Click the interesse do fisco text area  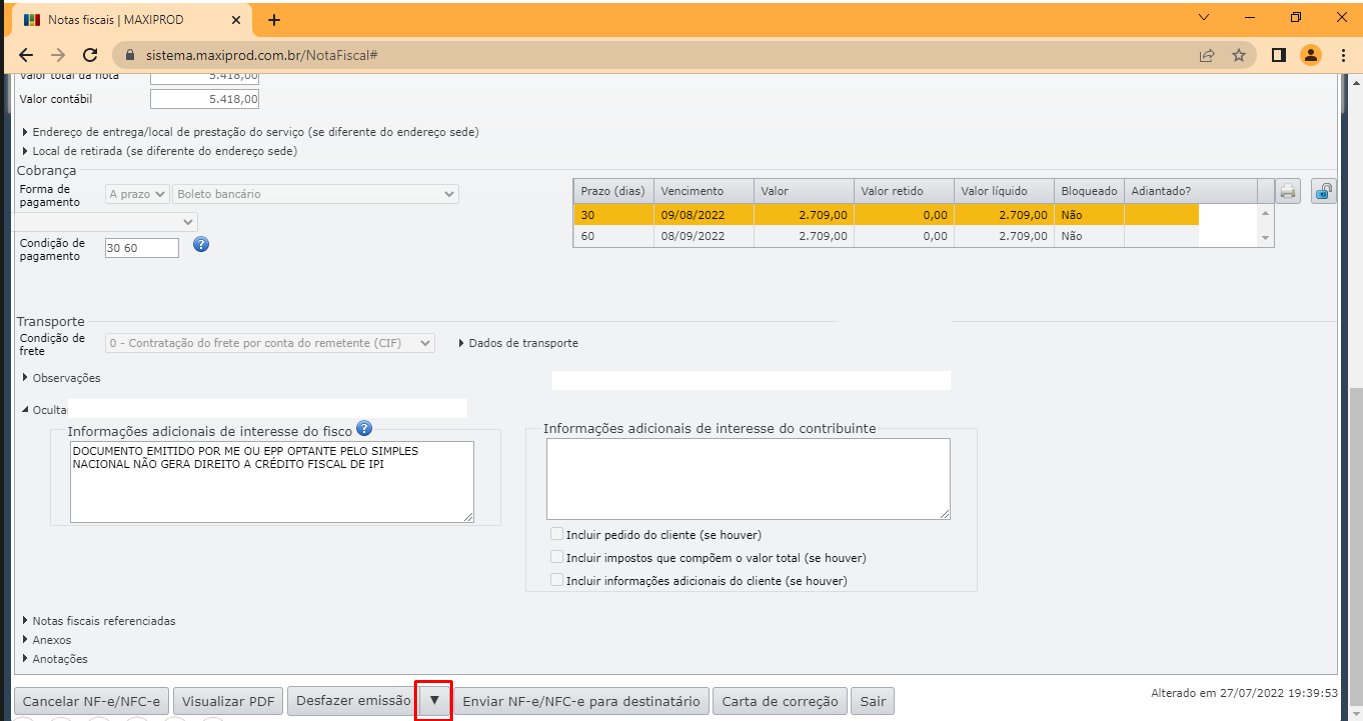[x=272, y=482]
